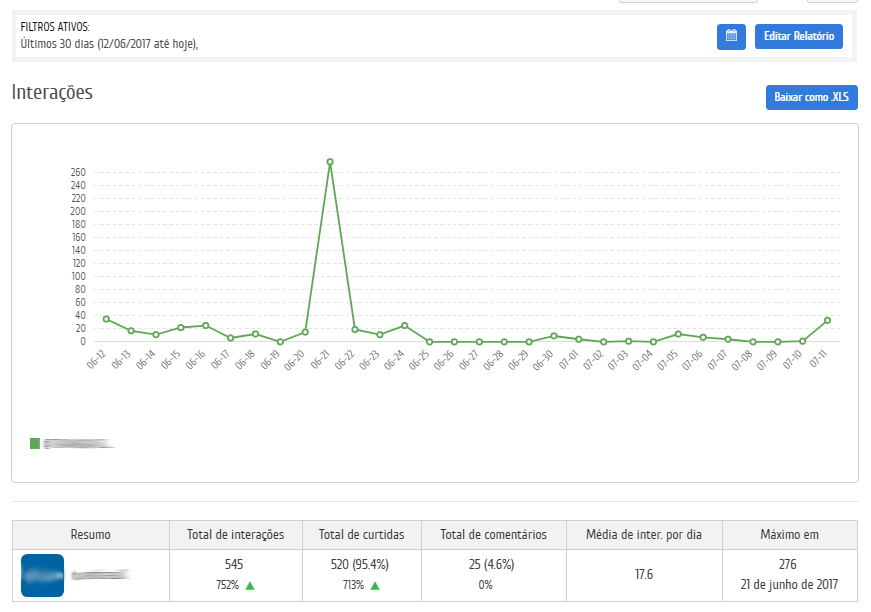Open the blue profile thumbnail in summary table

pos(42,575)
